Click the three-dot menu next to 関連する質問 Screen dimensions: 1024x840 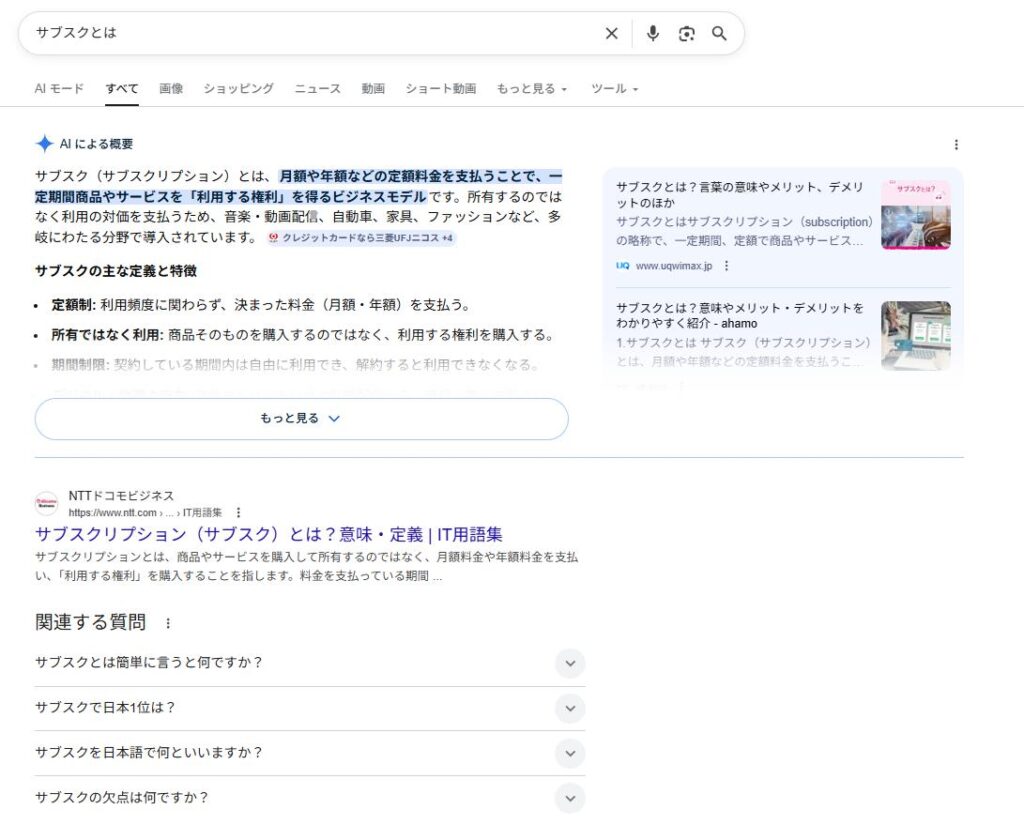[166, 623]
